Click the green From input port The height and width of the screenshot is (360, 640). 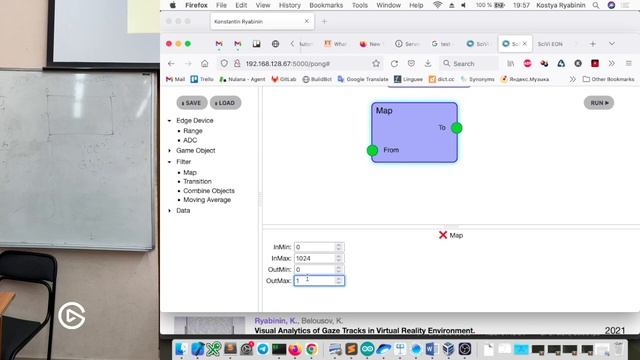(x=372, y=150)
